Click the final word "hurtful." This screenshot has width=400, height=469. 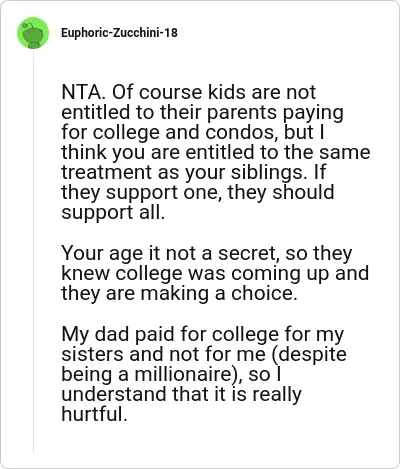tap(94, 414)
